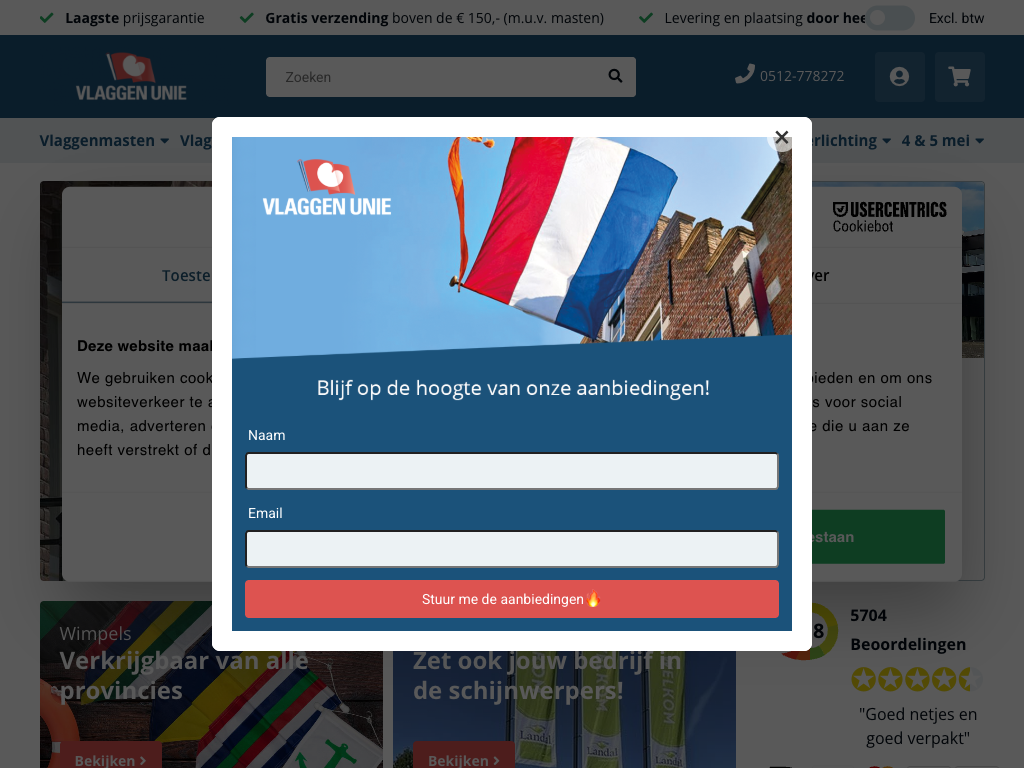Click the Usercentrics Cookiebot logo

[889, 217]
